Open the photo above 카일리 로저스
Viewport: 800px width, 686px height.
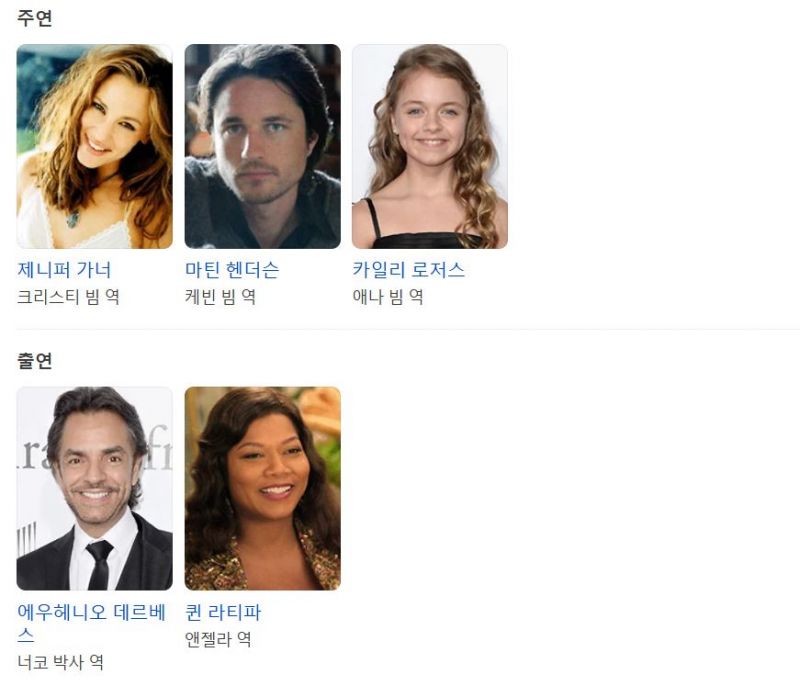point(430,146)
